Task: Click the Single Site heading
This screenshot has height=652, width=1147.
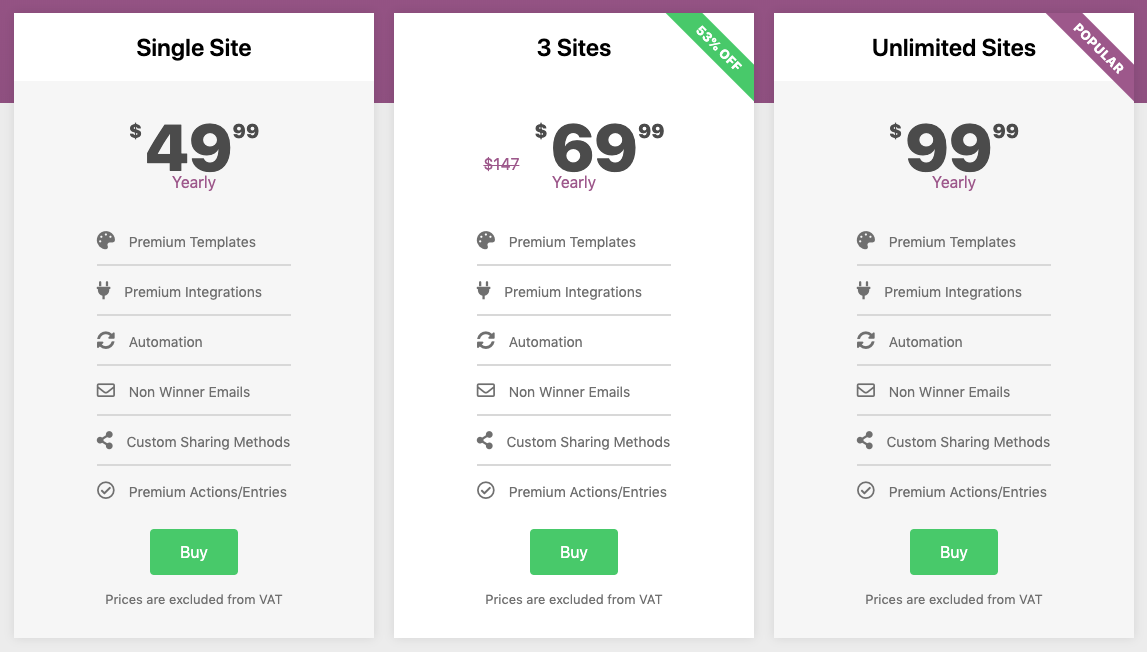Action: coord(194,48)
